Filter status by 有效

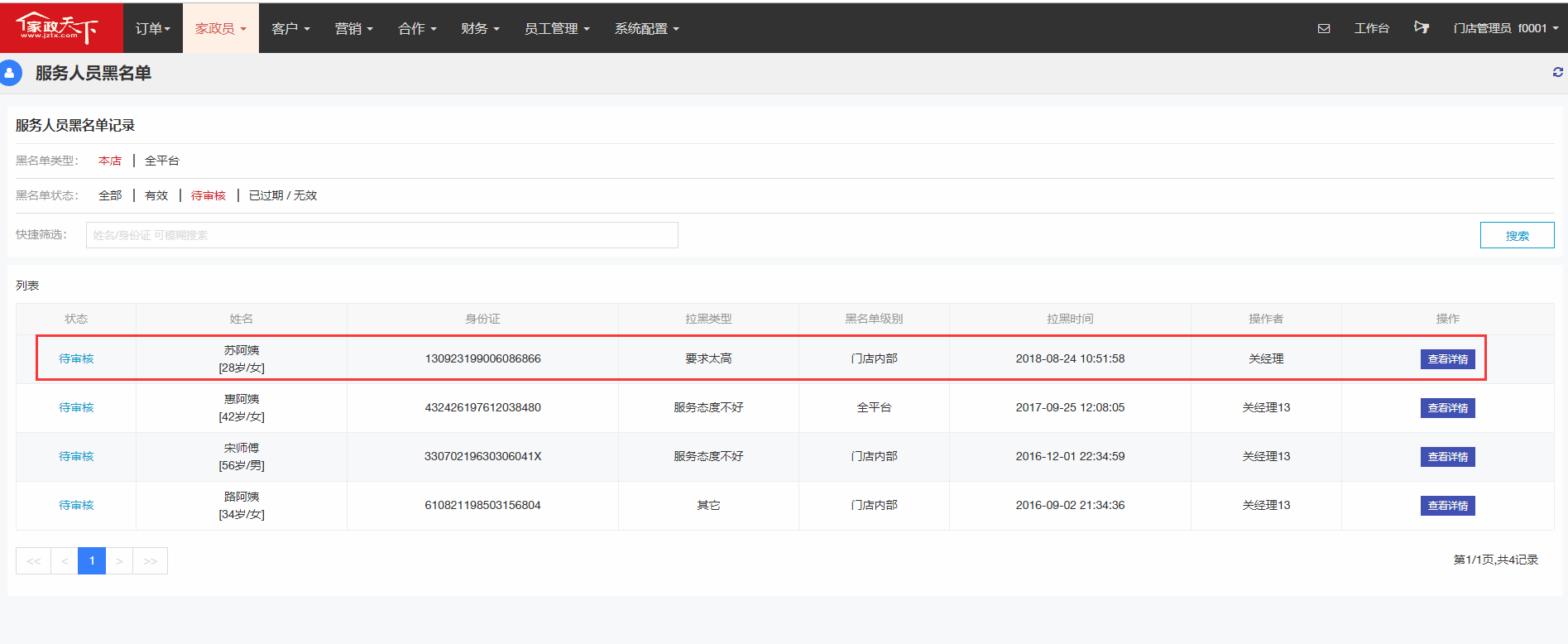click(156, 195)
